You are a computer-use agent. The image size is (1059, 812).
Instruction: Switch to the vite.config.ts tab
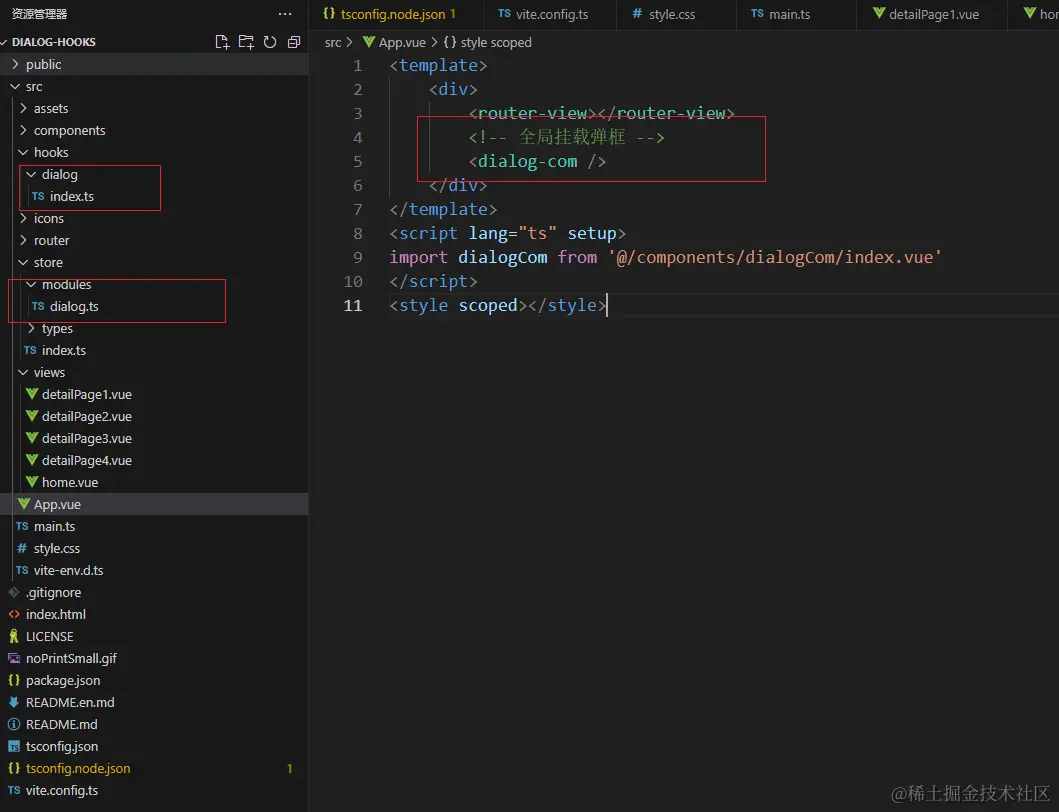tap(549, 14)
